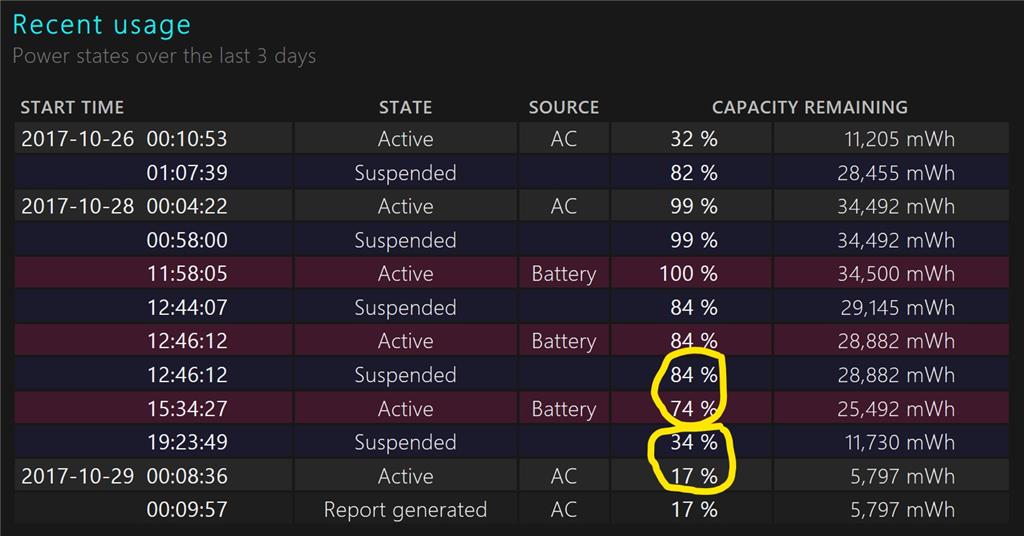Select the 12:44:07 time entry
Screen dimensions: 1024x536
click(x=187, y=307)
